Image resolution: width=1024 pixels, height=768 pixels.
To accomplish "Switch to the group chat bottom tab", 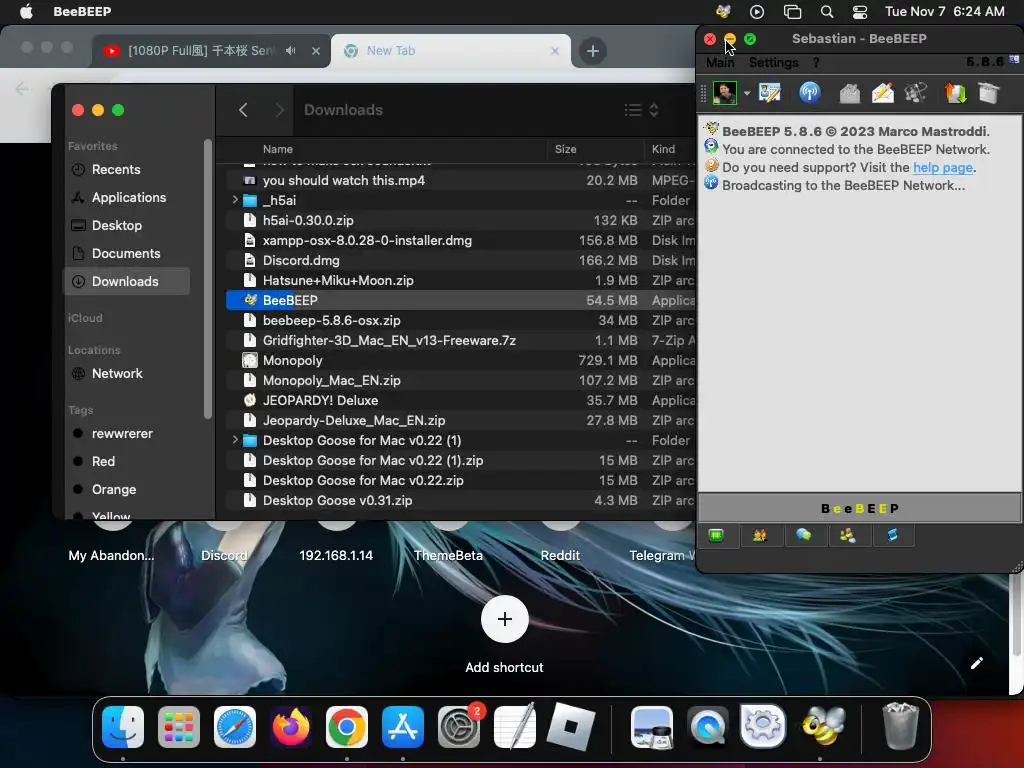I will point(848,536).
